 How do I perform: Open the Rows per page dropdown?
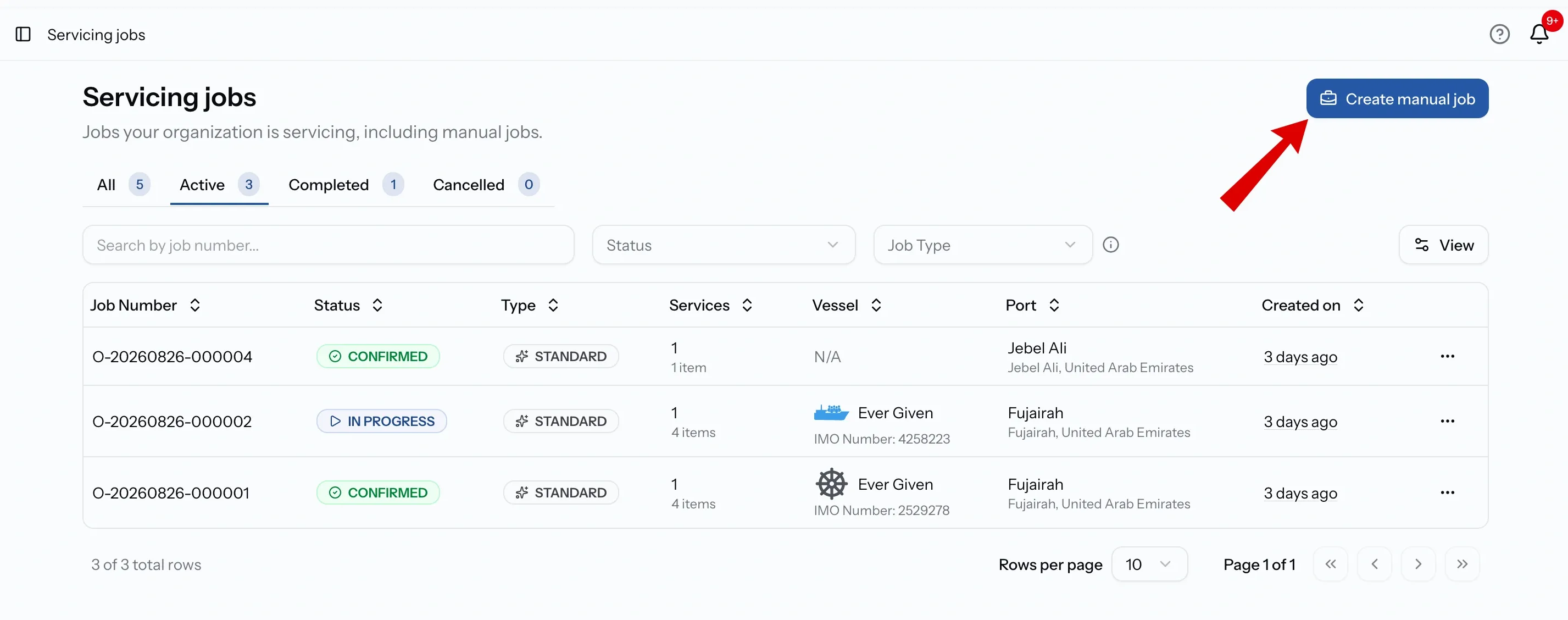(1149, 564)
